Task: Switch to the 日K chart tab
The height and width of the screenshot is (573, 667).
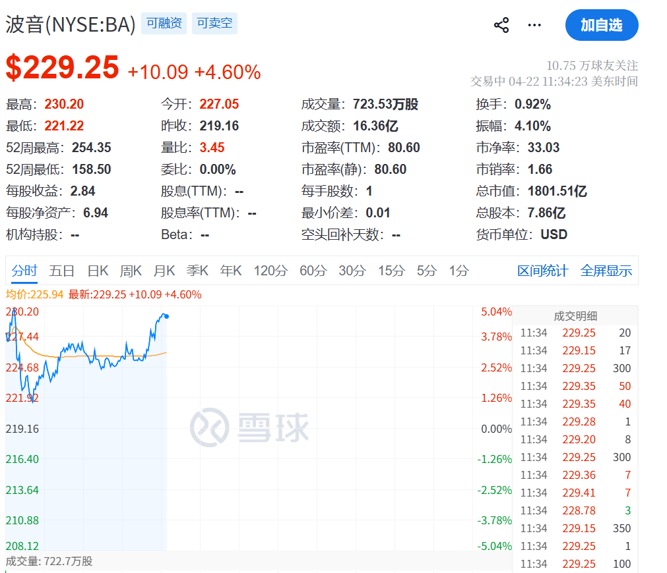Action: click(98, 270)
